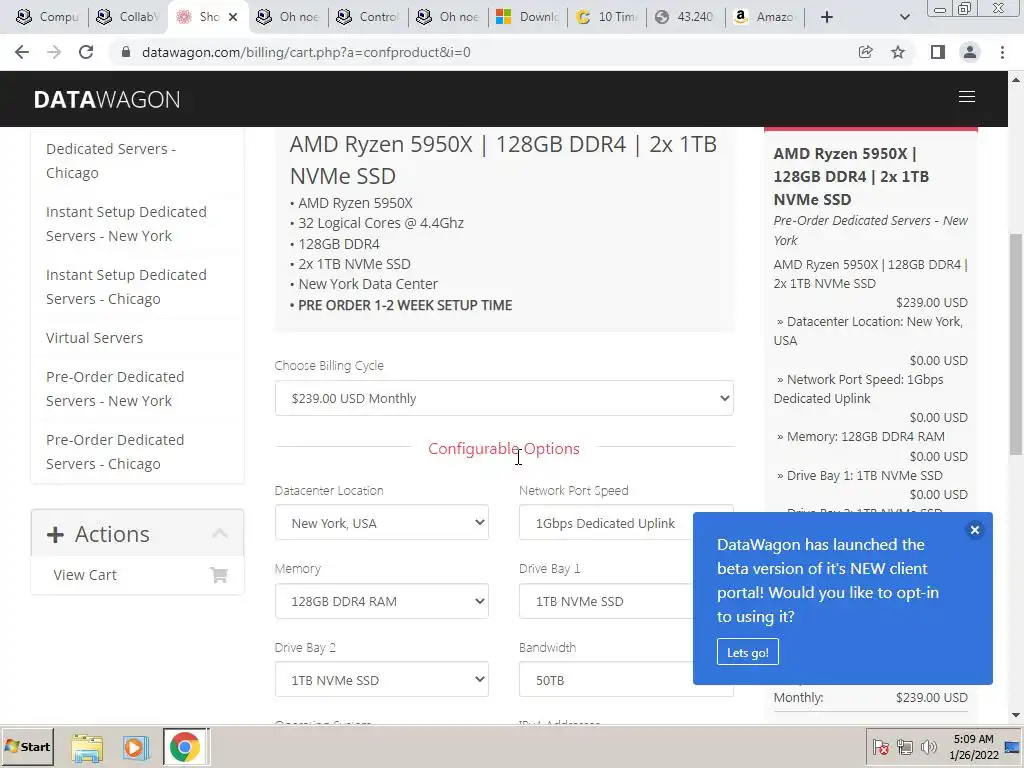
Task: Click the scrollbar down arrow
Action: (x=1016, y=716)
